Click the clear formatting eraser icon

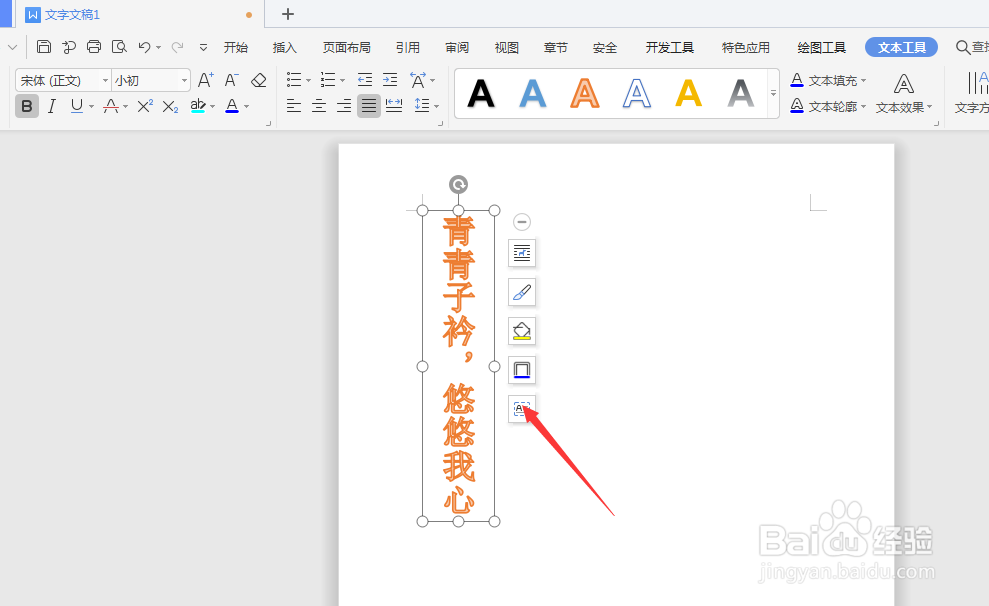[x=257, y=80]
